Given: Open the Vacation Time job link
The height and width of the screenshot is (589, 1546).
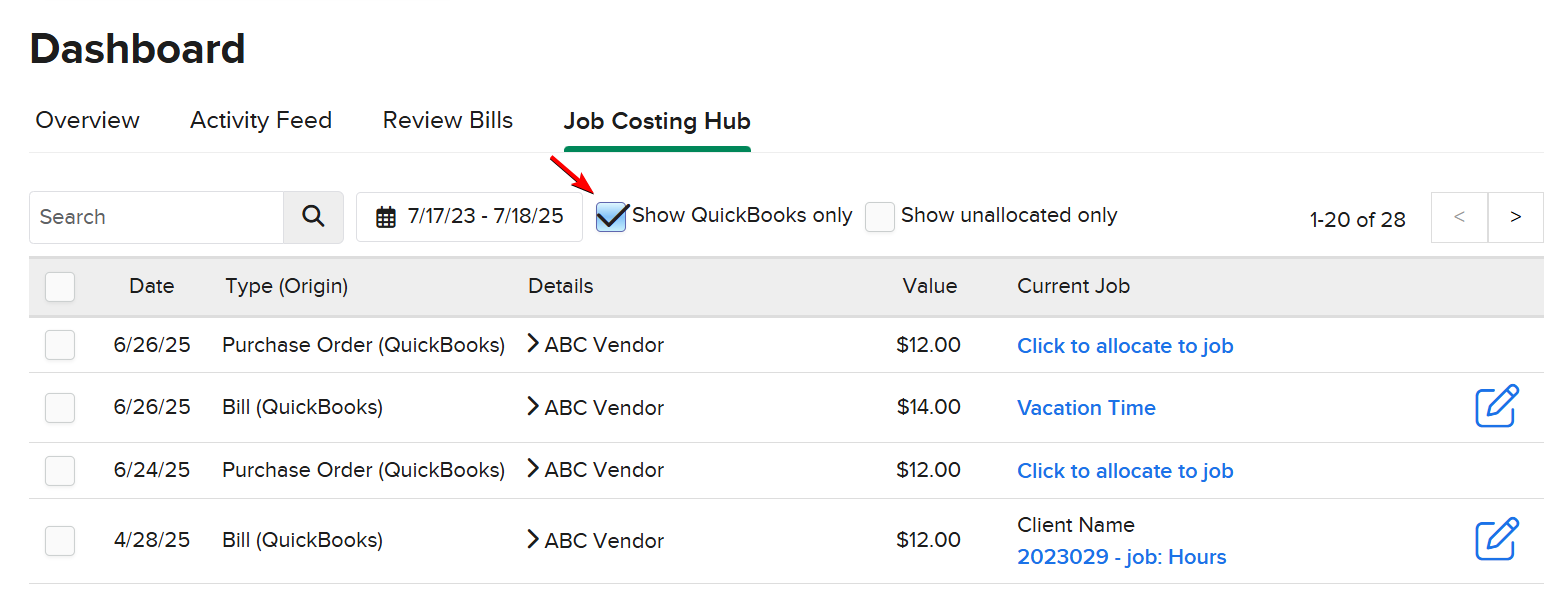Looking at the screenshot, I should point(1086,407).
